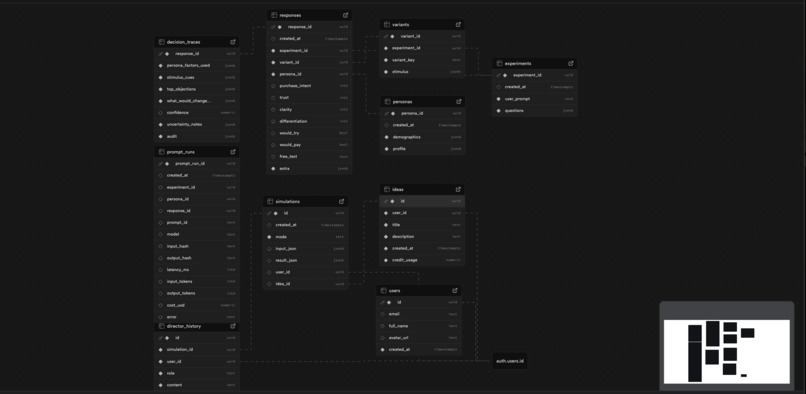Viewport: 806px width, 394px height.
Task: Select the cost_usd column in prompt_runs
Action: (x=197, y=305)
